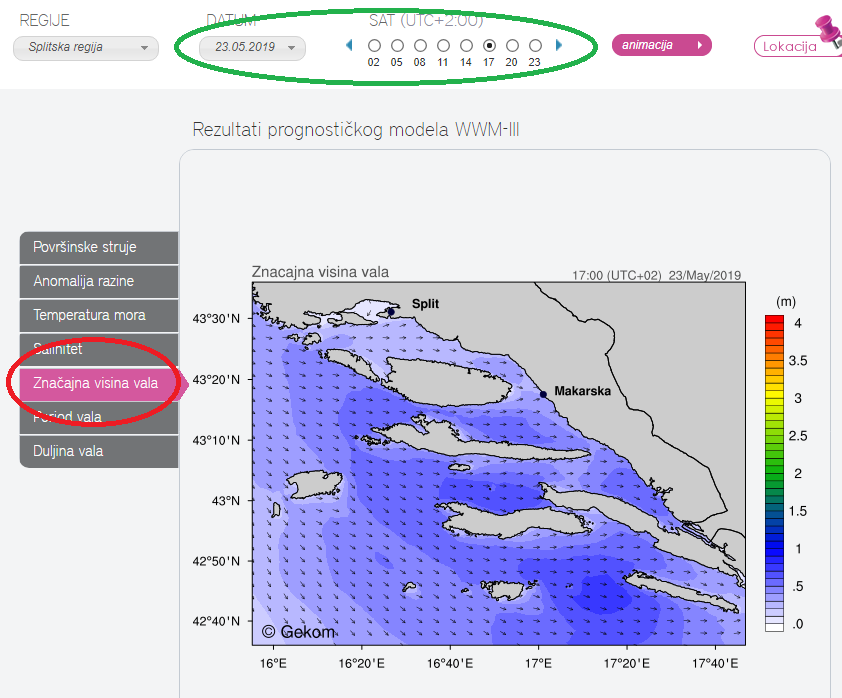Pick the 20 hour radio button

(x=512, y=46)
